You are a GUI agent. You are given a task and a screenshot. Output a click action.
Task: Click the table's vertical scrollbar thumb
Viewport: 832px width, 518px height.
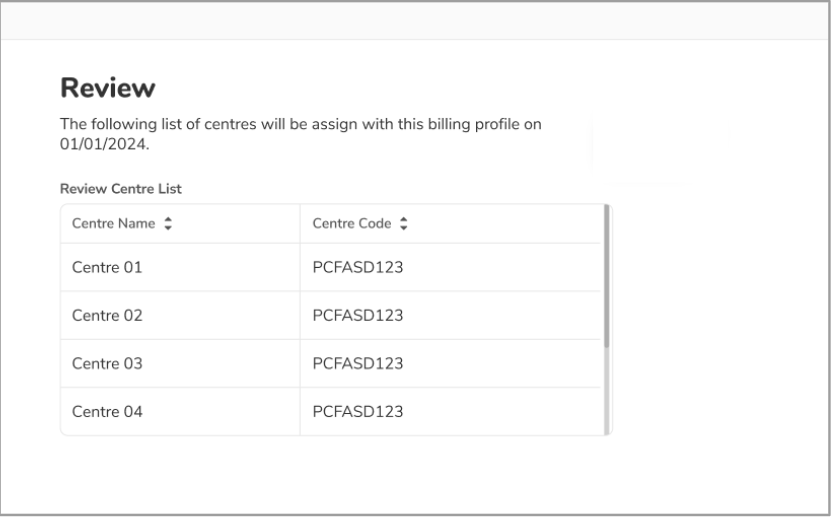[x=607, y=275]
